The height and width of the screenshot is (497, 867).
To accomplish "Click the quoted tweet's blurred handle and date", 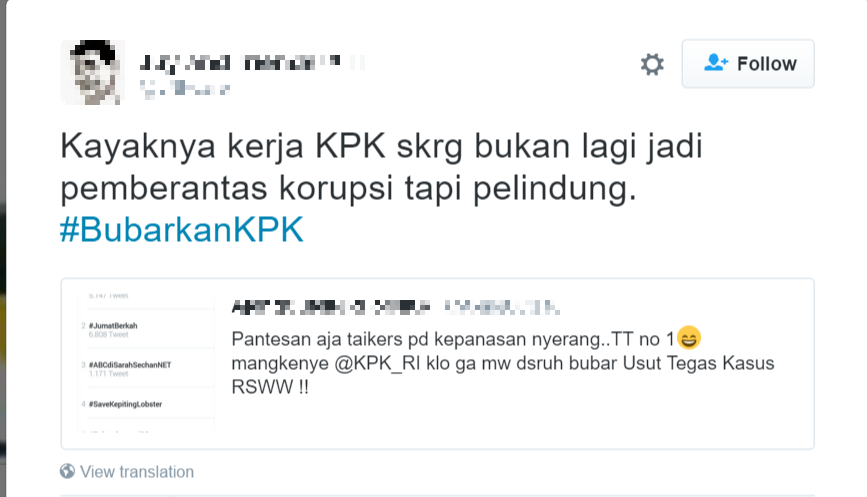I will click(x=502, y=307).
